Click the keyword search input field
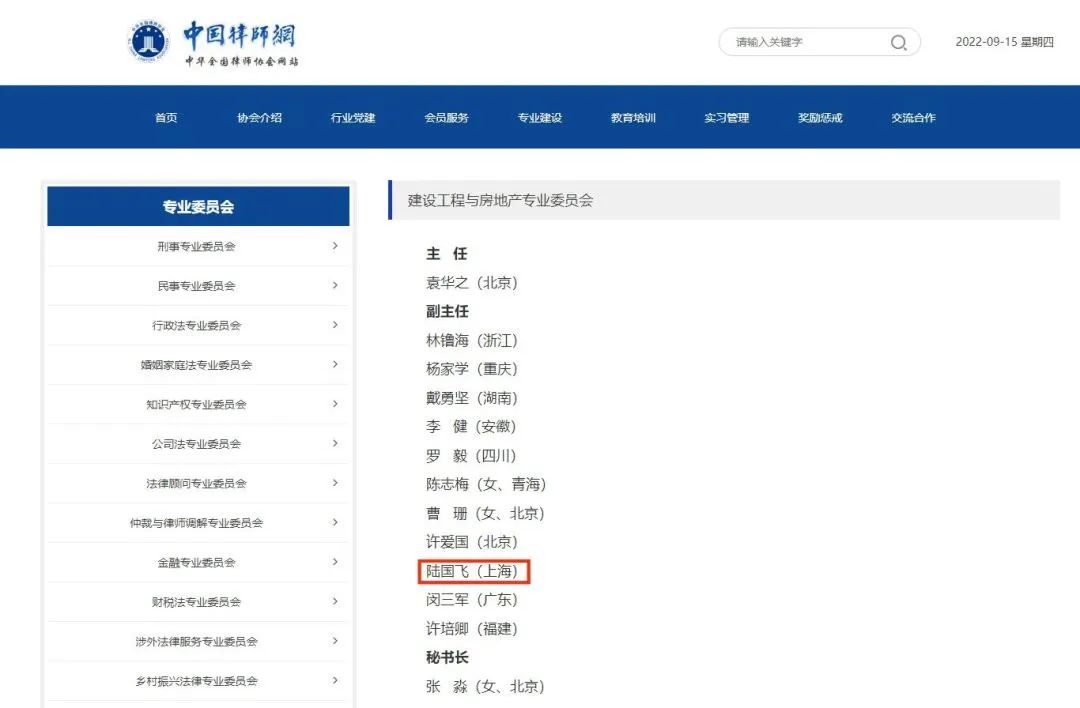The image size is (1080, 708). (x=805, y=42)
